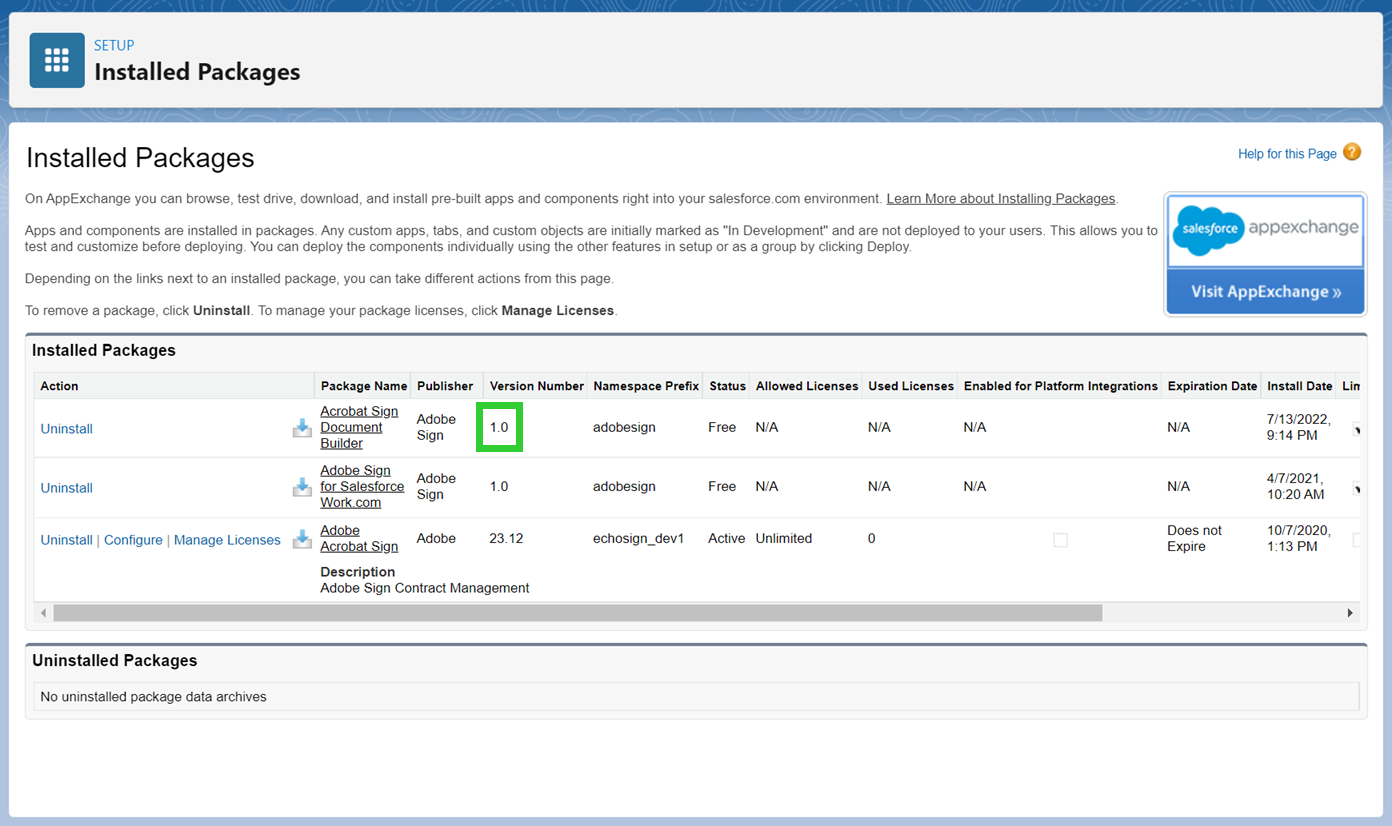Open the Learn More about Installing Packages link

[x=1000, y=198]
